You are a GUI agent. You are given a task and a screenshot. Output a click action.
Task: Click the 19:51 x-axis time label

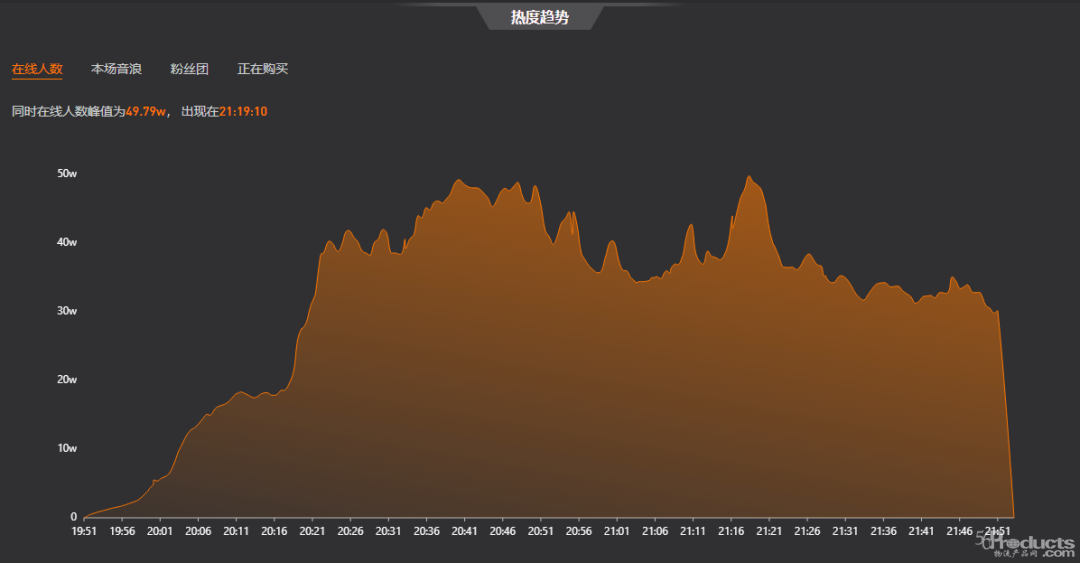point(83,532)
